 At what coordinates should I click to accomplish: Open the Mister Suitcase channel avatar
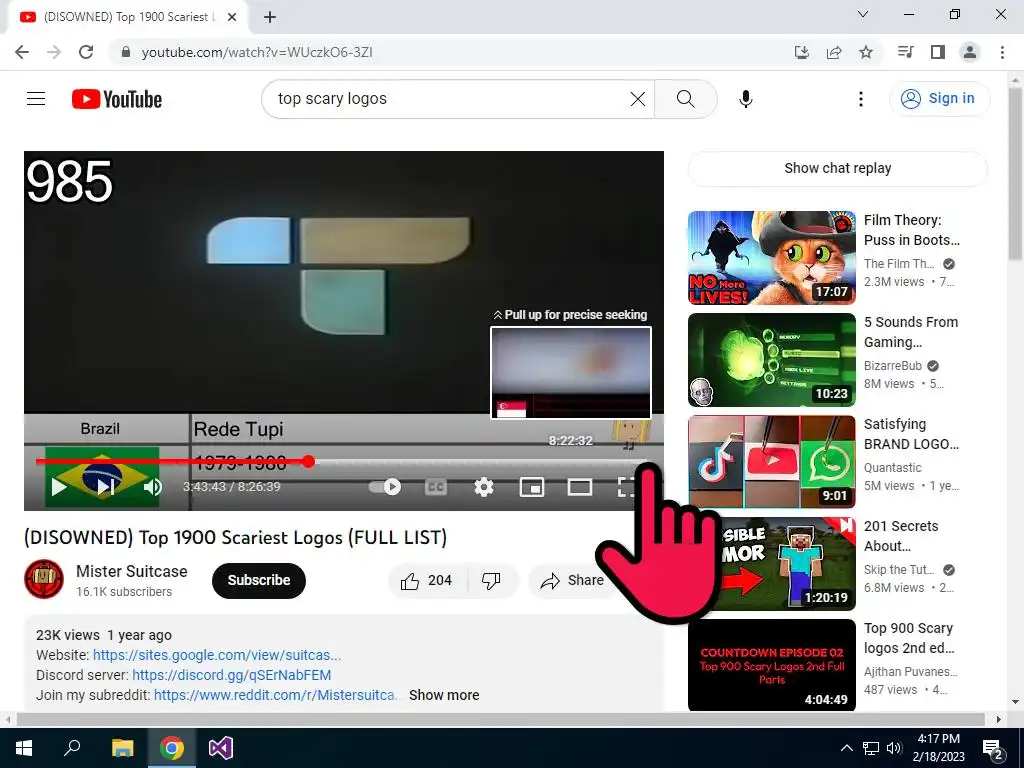point(44,579)
